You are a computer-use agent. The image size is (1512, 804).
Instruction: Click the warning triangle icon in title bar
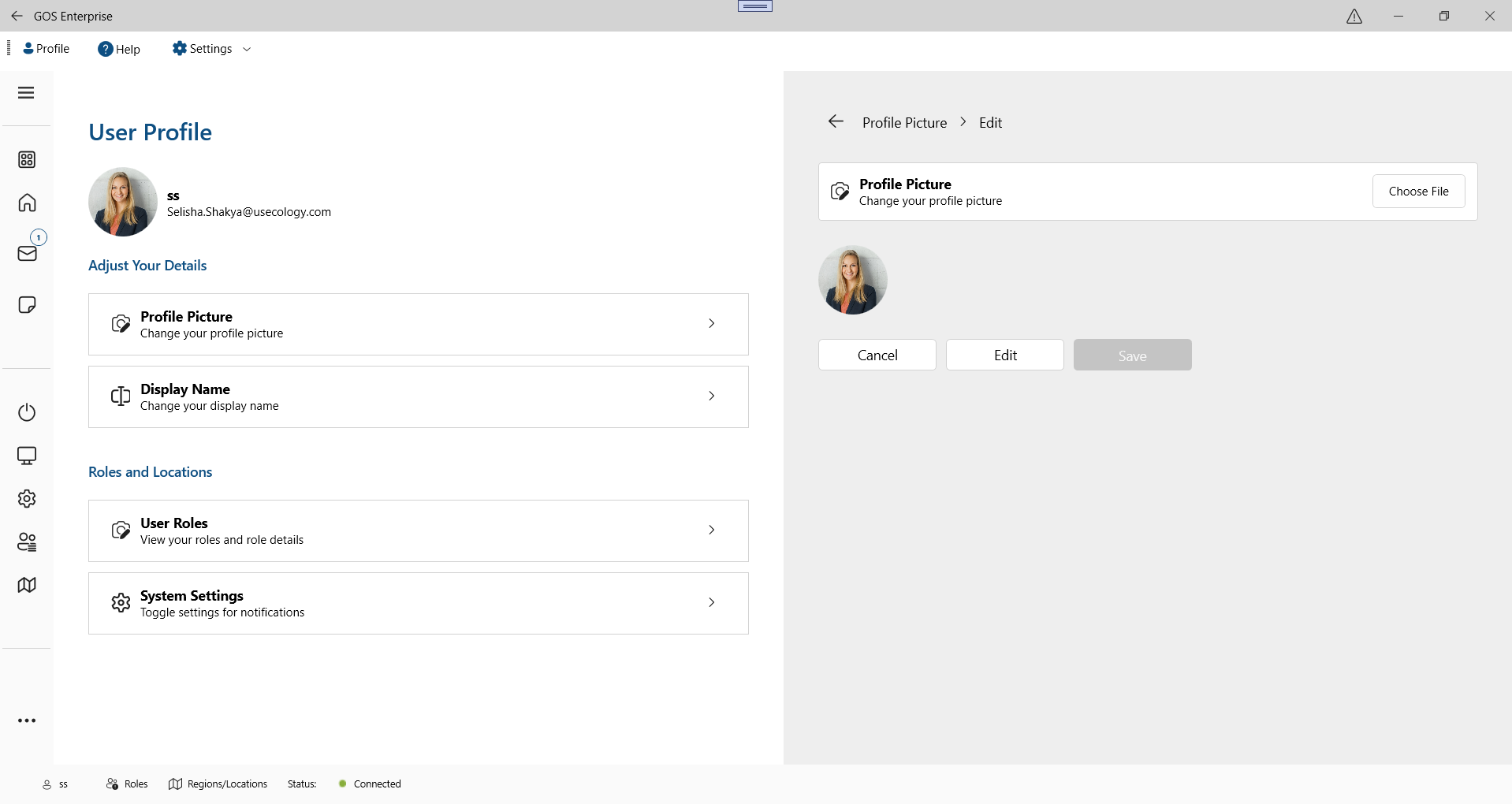click(1354, 17)
